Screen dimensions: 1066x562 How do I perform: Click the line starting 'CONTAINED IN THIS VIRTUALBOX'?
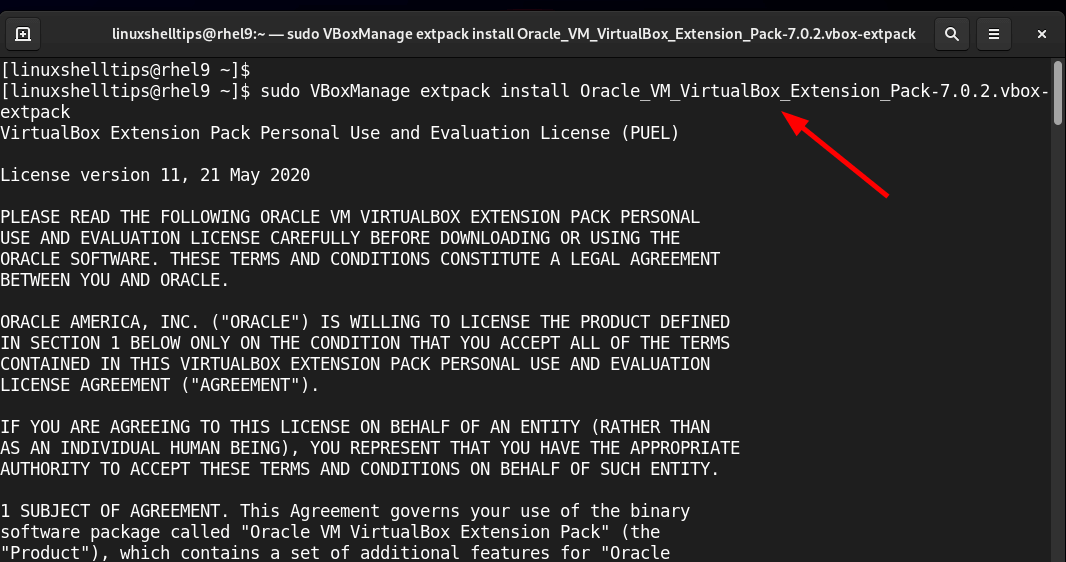click(x=355, y=364)
